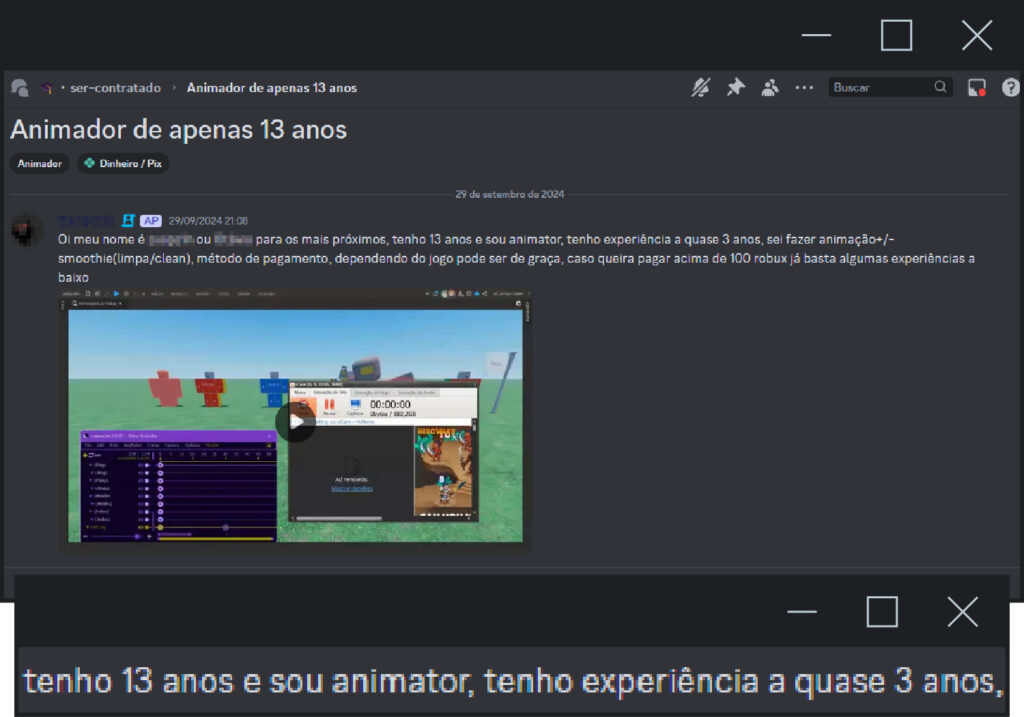Click the poster's blurred profile avatar
1024x717 pixels.
[27, 231]
